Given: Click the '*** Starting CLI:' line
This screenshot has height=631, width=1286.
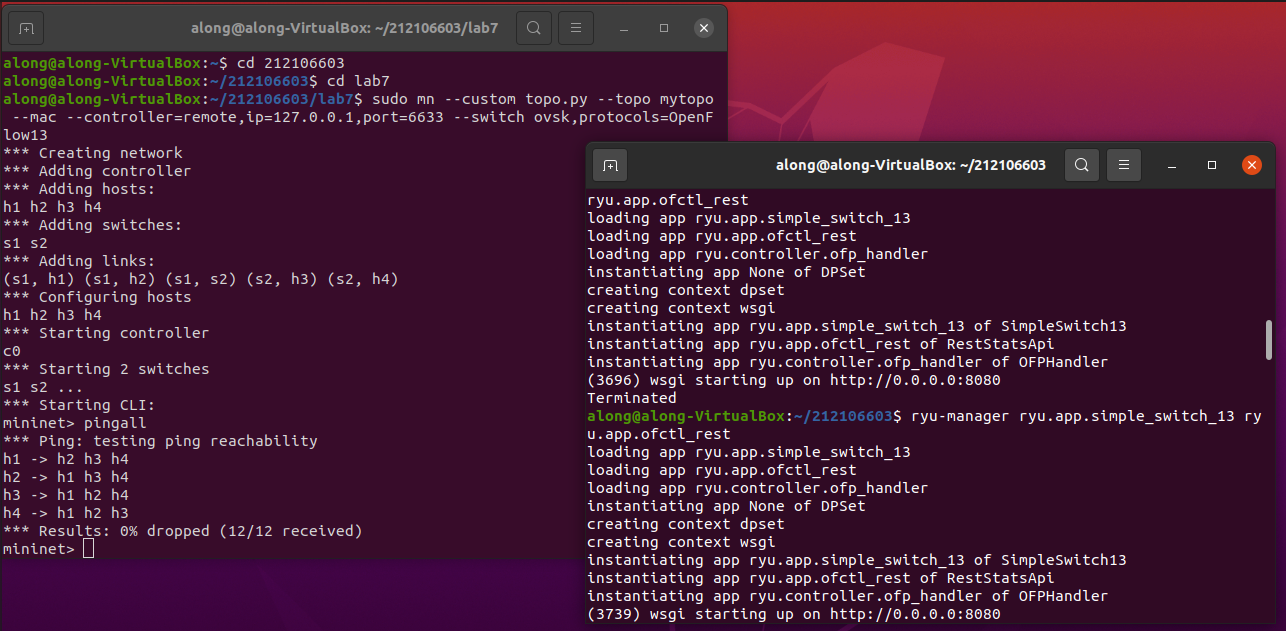Looking at the screenshot, I should tap(79, 405).
